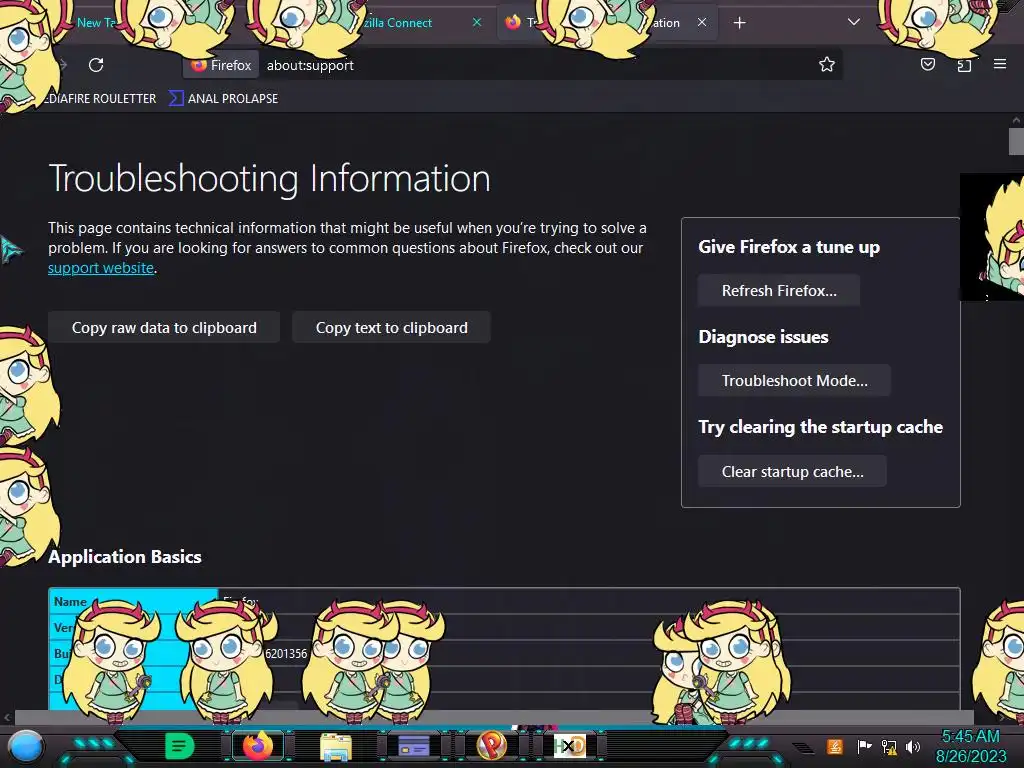Open the green Spotify-style taskbar icon
Image resolution: width=1024 pixels, height=768 pixels.
tap(180, 746)
